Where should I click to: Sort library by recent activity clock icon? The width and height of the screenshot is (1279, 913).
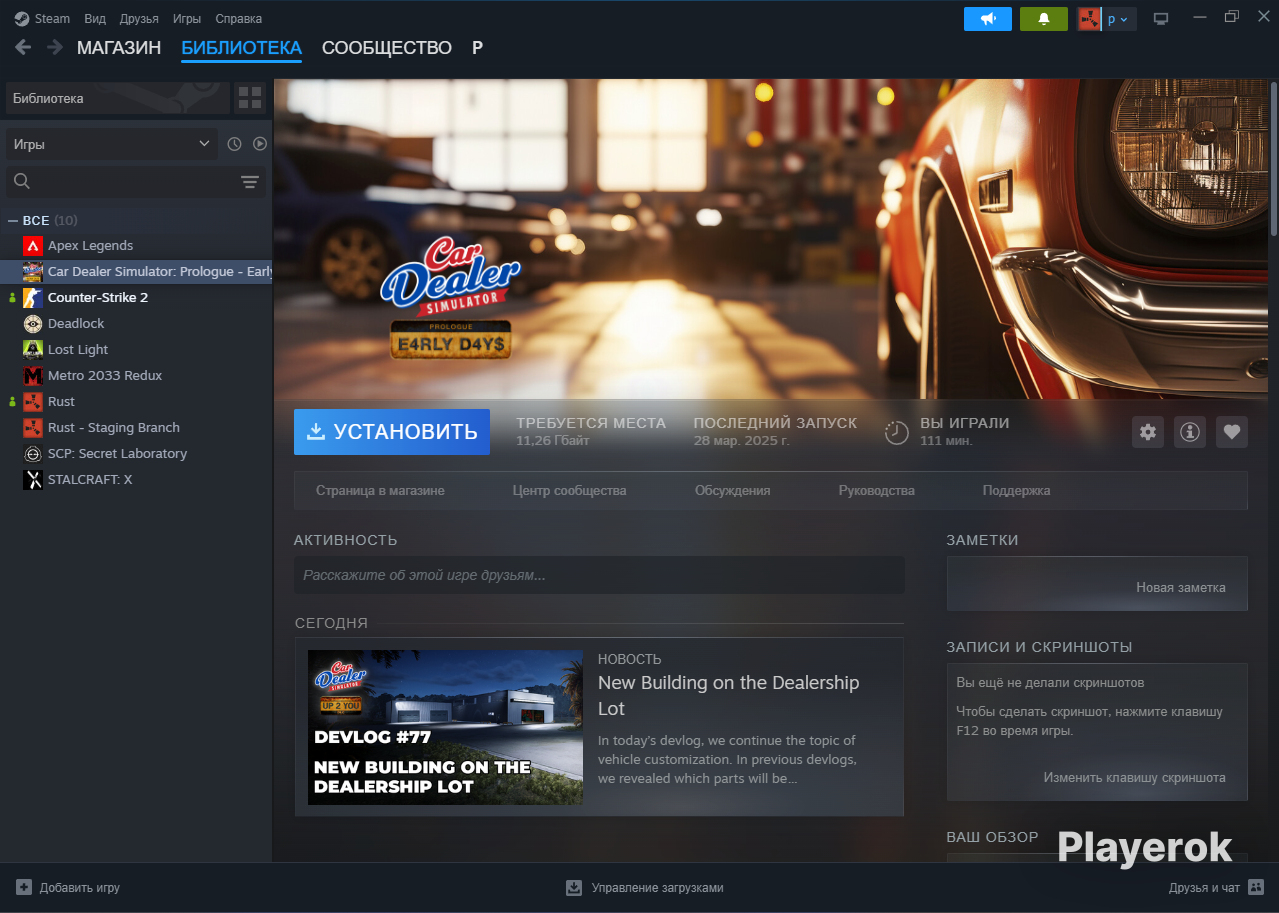pyautogui.click(x=234, y=144)
